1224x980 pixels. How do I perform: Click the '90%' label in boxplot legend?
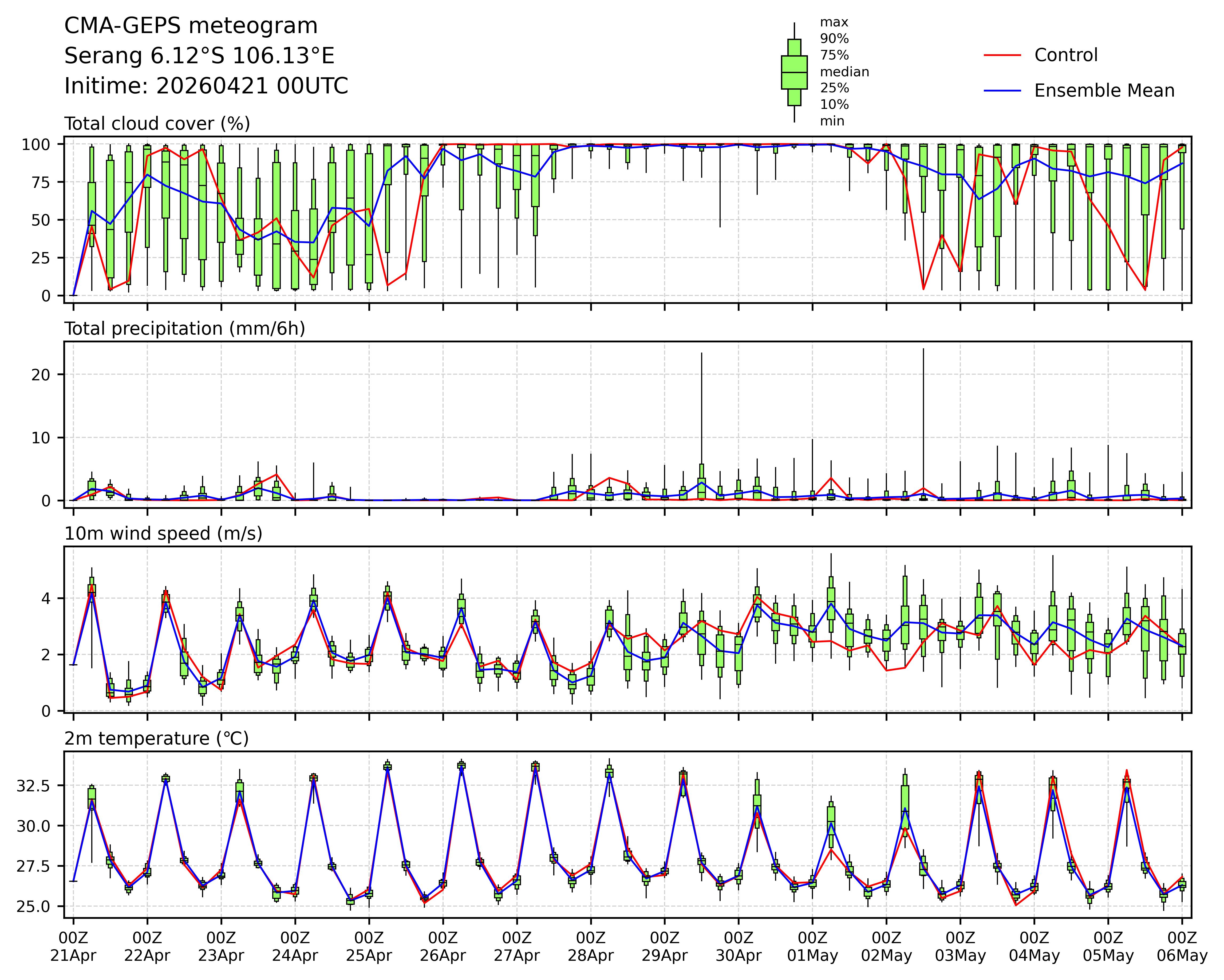tap(834, 39)
